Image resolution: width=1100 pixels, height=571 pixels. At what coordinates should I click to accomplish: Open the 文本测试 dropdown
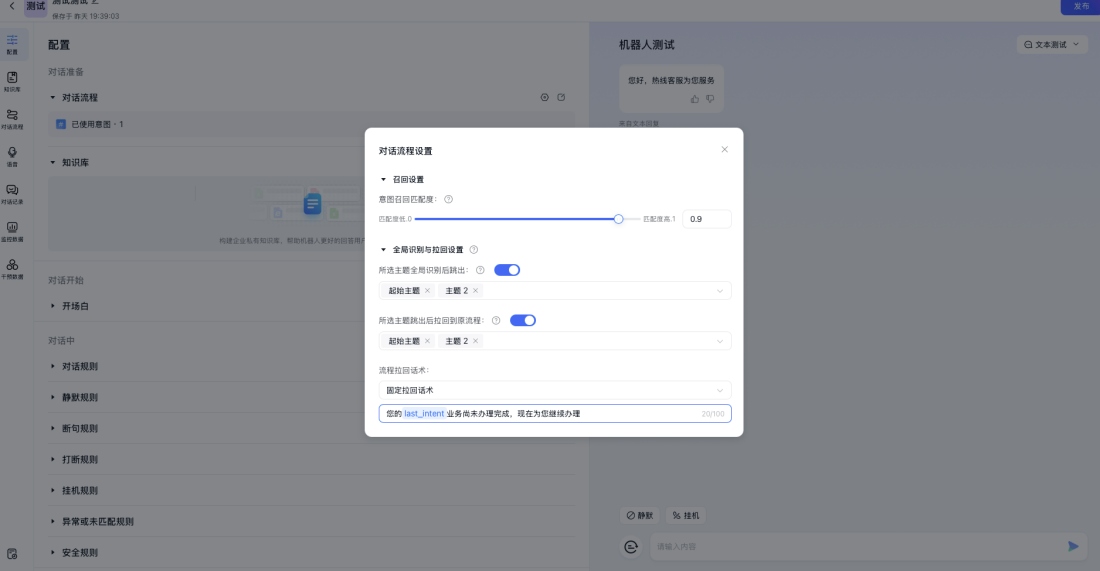(1052, 44)
